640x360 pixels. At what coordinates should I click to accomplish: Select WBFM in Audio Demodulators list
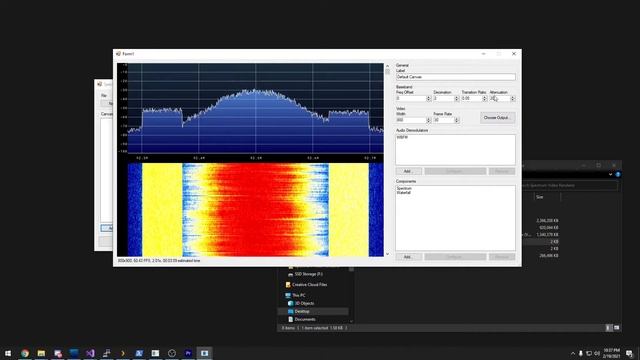click(402, 138)
